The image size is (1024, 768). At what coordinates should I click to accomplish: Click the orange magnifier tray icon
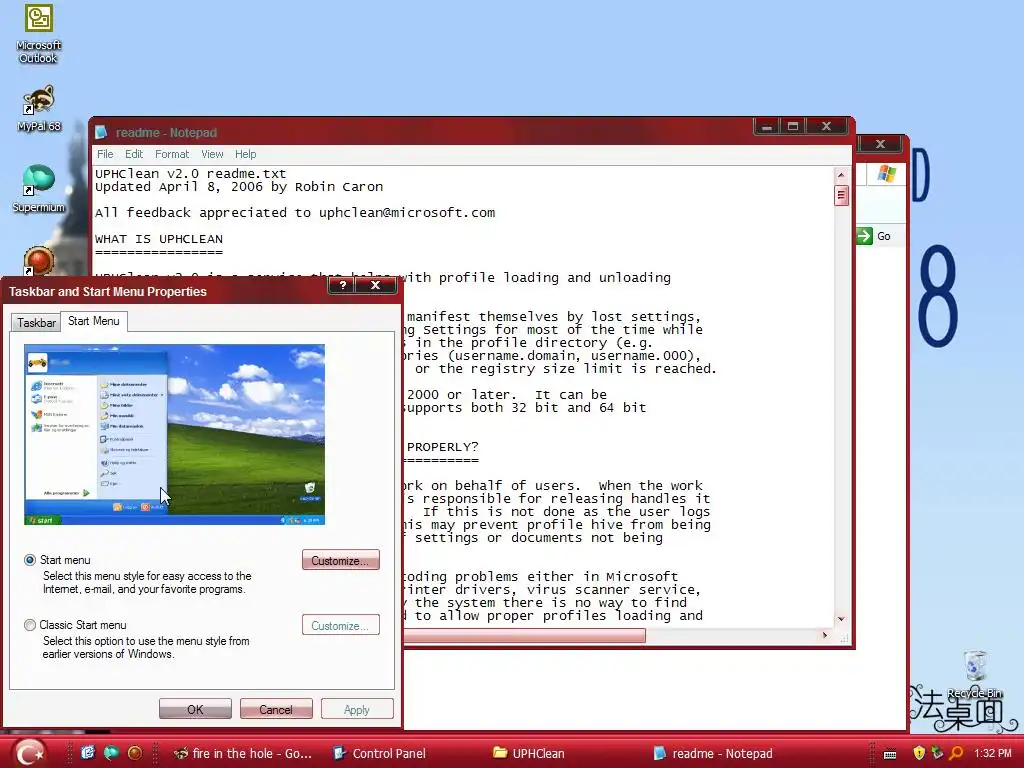[956, 753]
